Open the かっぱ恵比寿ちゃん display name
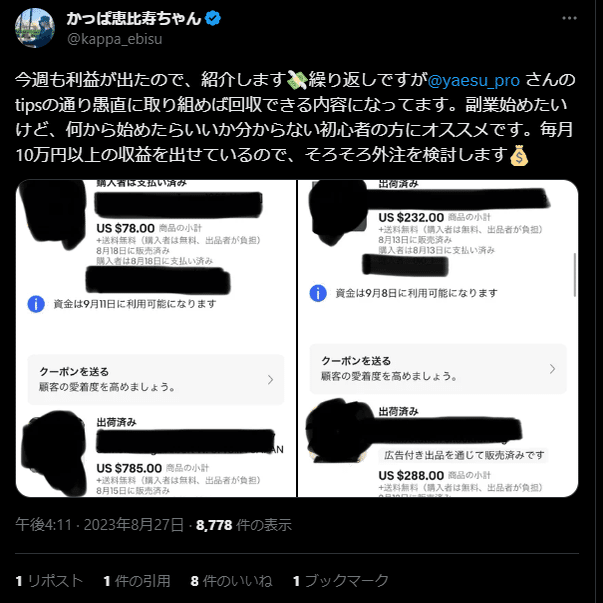This screenshot has width=603, height=603. pyautogui.click(x=134, y=18)
